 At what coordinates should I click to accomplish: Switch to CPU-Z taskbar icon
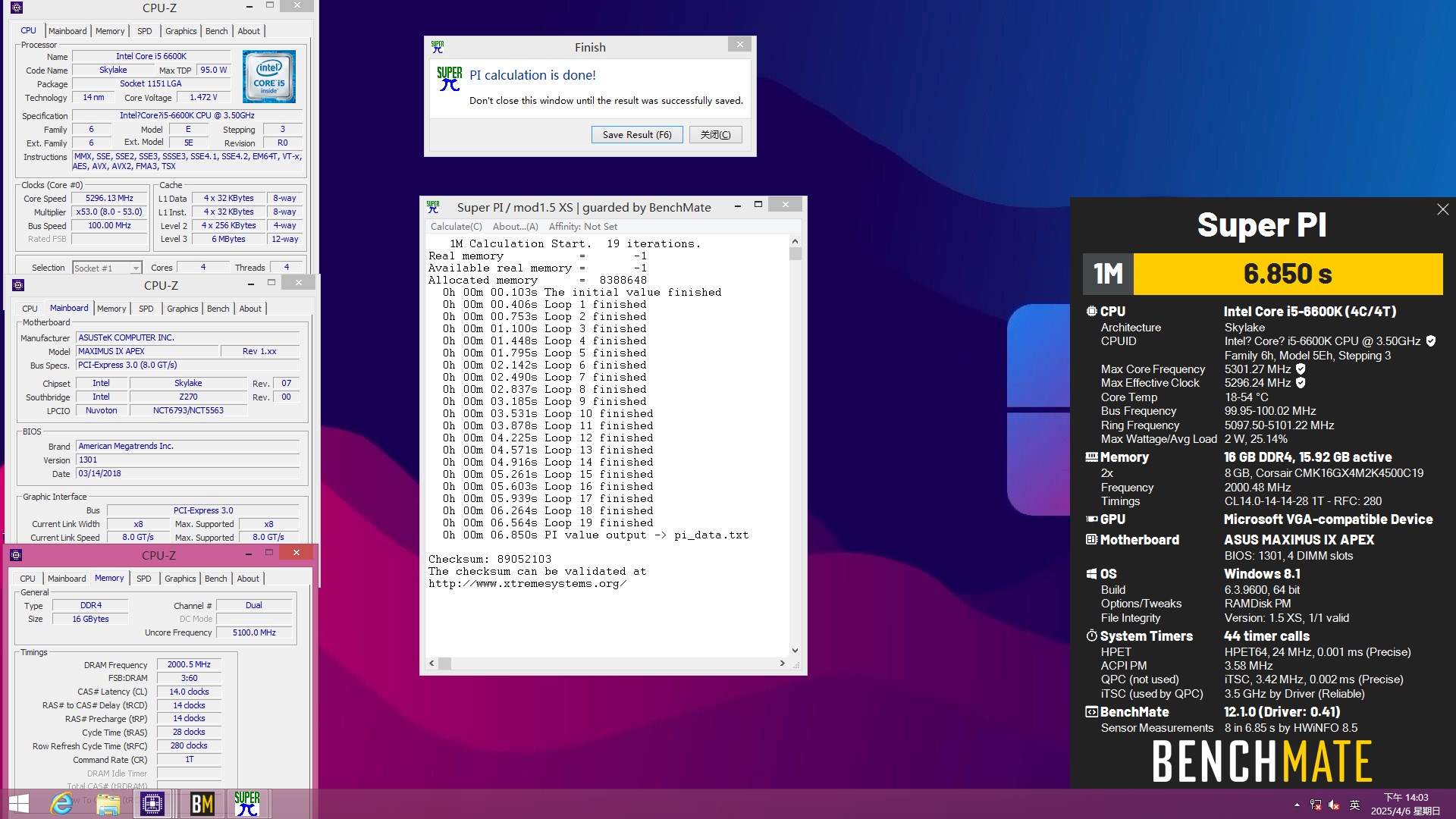(x=152, y=804)
